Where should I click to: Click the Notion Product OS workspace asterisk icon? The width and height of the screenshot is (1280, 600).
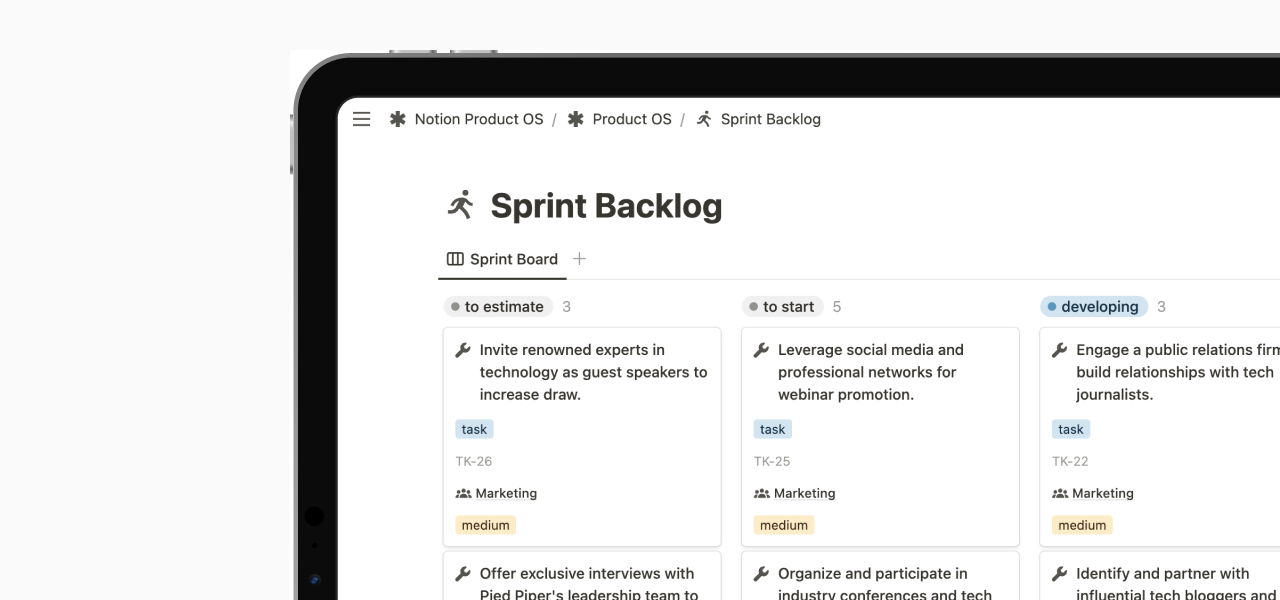[396, 119]
